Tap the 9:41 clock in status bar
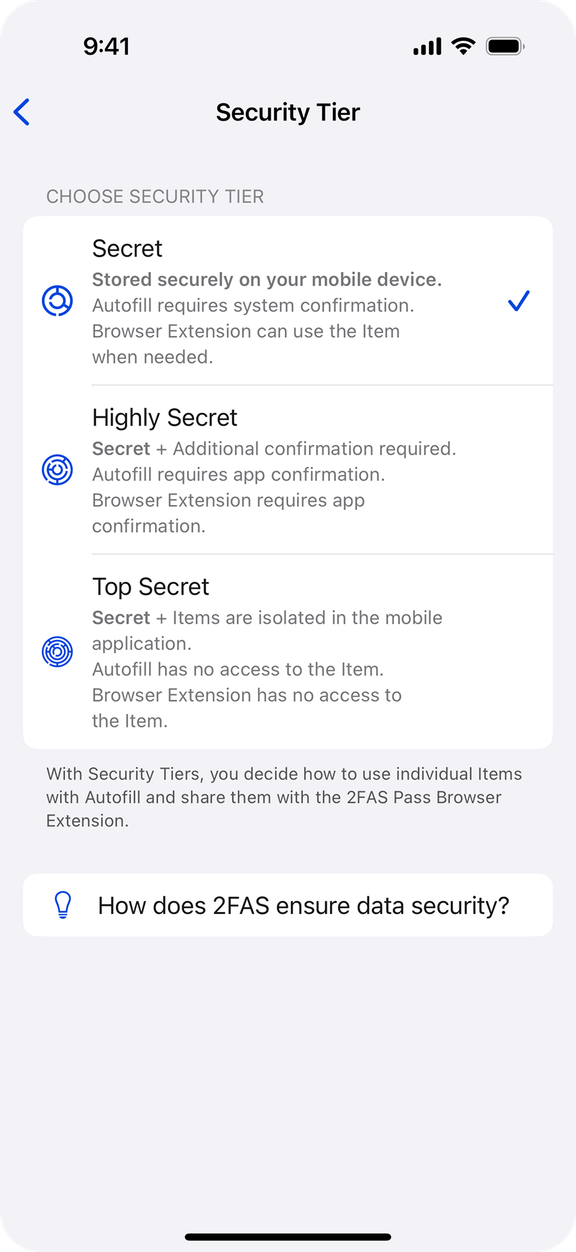The image size is (576, 1252). (x=107, y=45)
